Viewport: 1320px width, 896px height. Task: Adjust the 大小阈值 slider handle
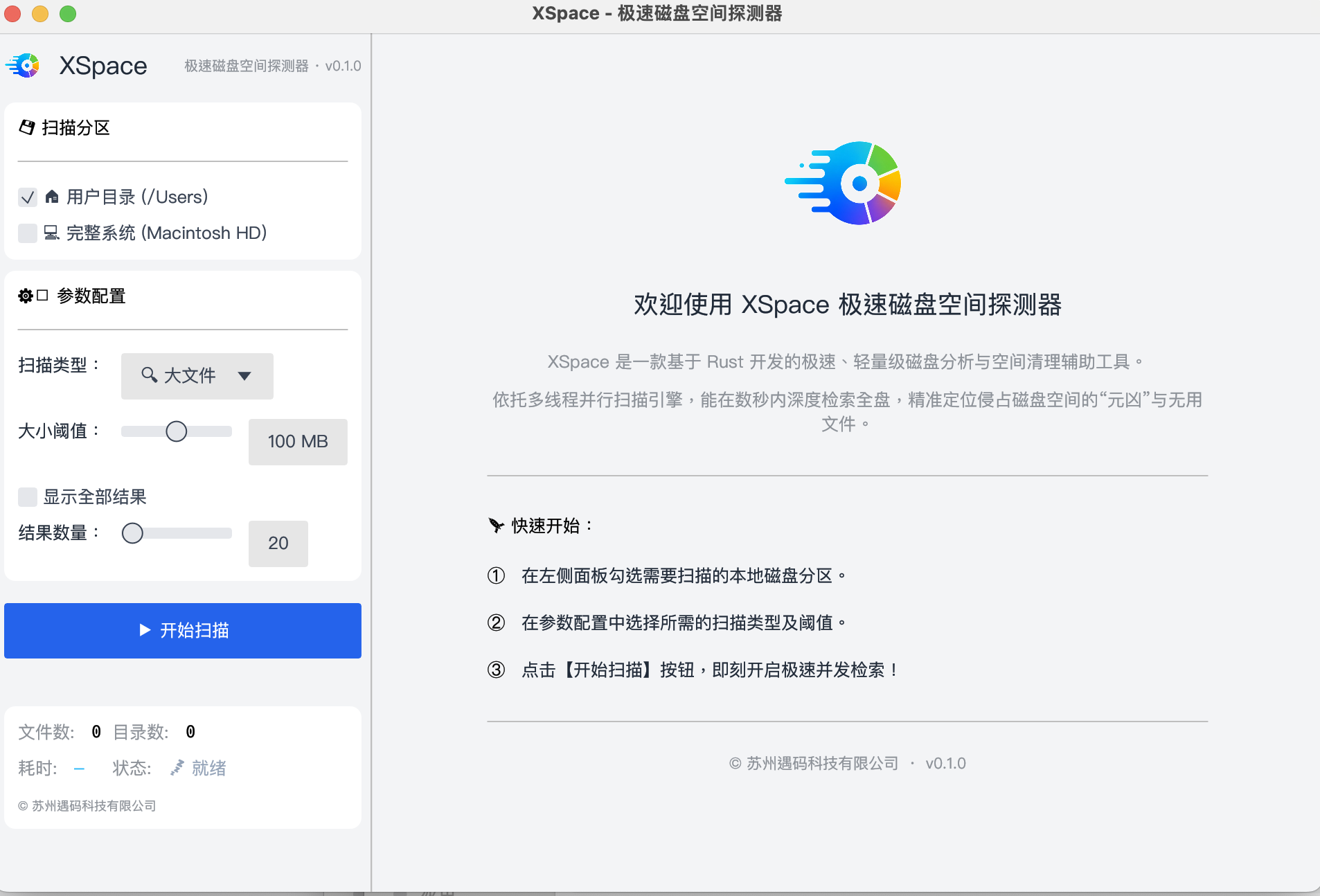click(x=177, y=431)
